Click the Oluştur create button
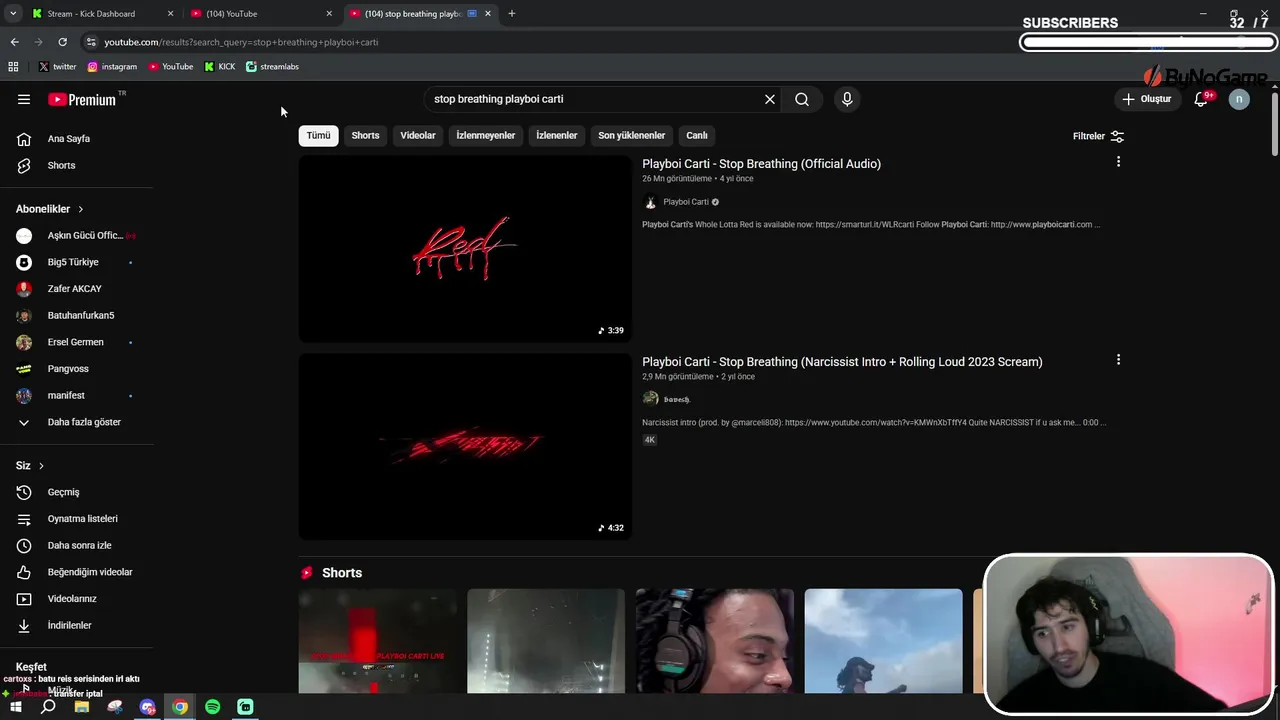 1146,99
